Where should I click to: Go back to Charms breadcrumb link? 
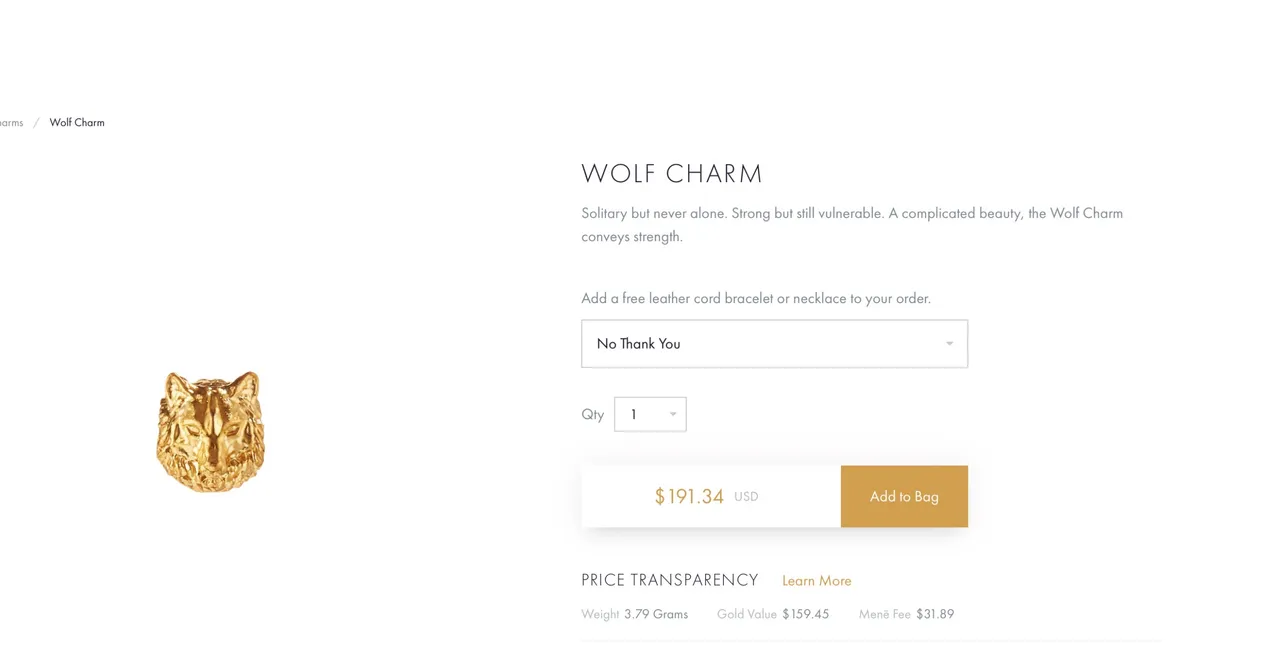[11, 123]
